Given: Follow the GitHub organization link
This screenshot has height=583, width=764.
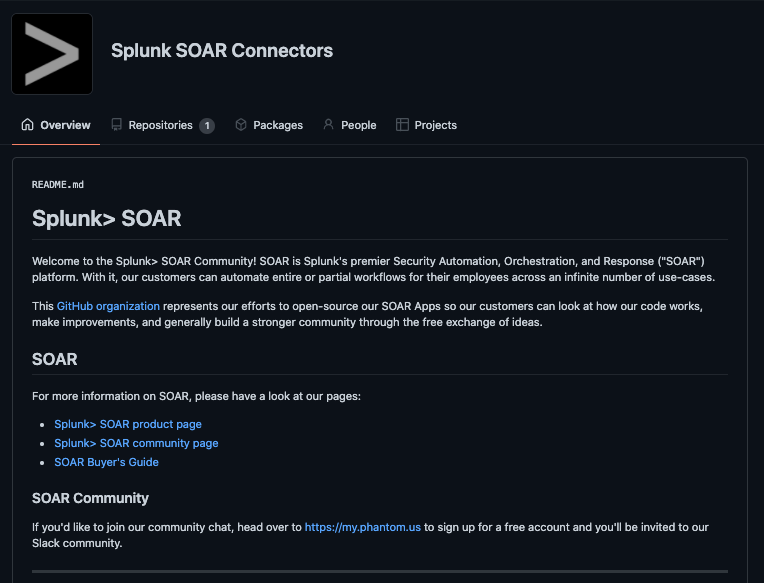Looking at the screenshot, I should click(108, 306).
